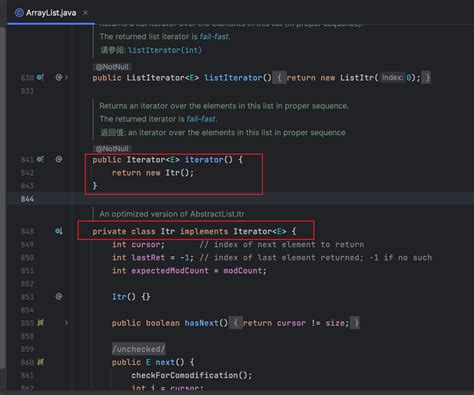Screen dimensions: 474x395
Task: Click the index: parameter hint in ListItr call
Action: (392, 78)
